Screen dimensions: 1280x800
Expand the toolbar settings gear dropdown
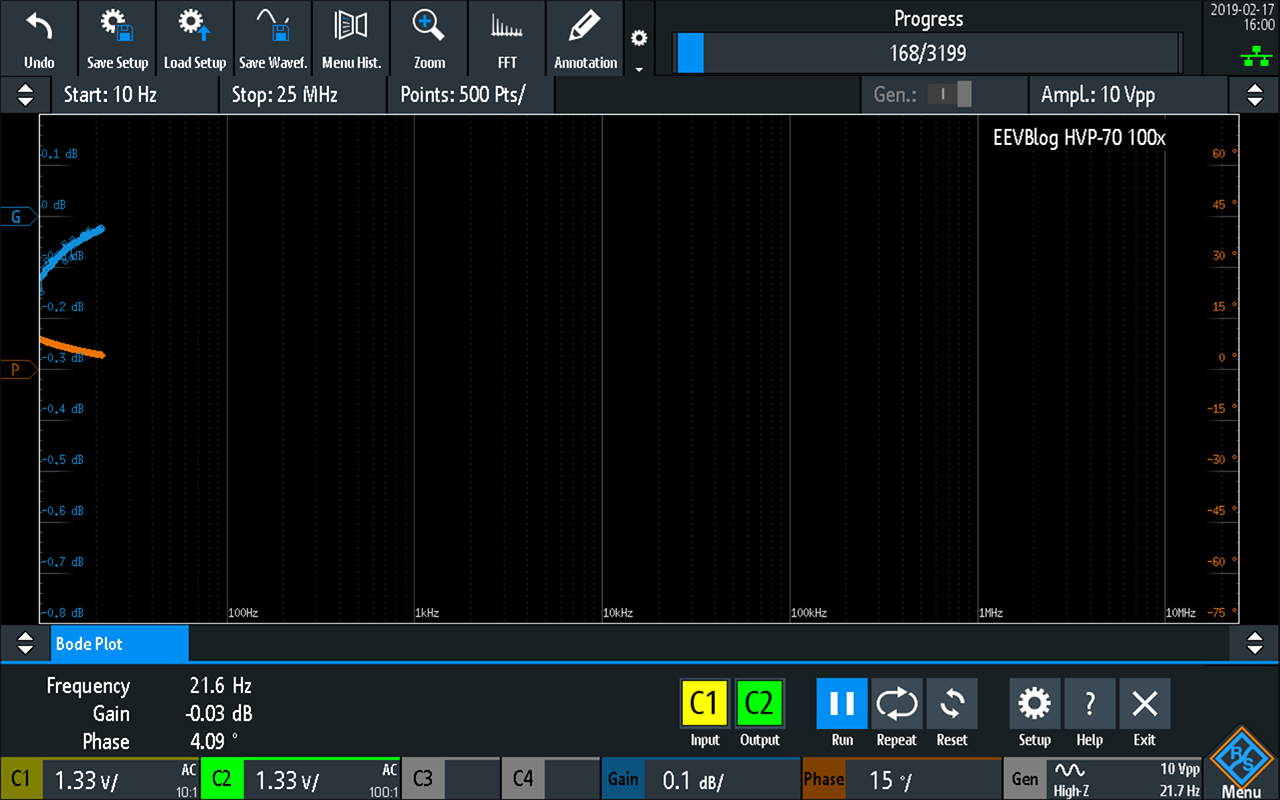pos(639,45)
